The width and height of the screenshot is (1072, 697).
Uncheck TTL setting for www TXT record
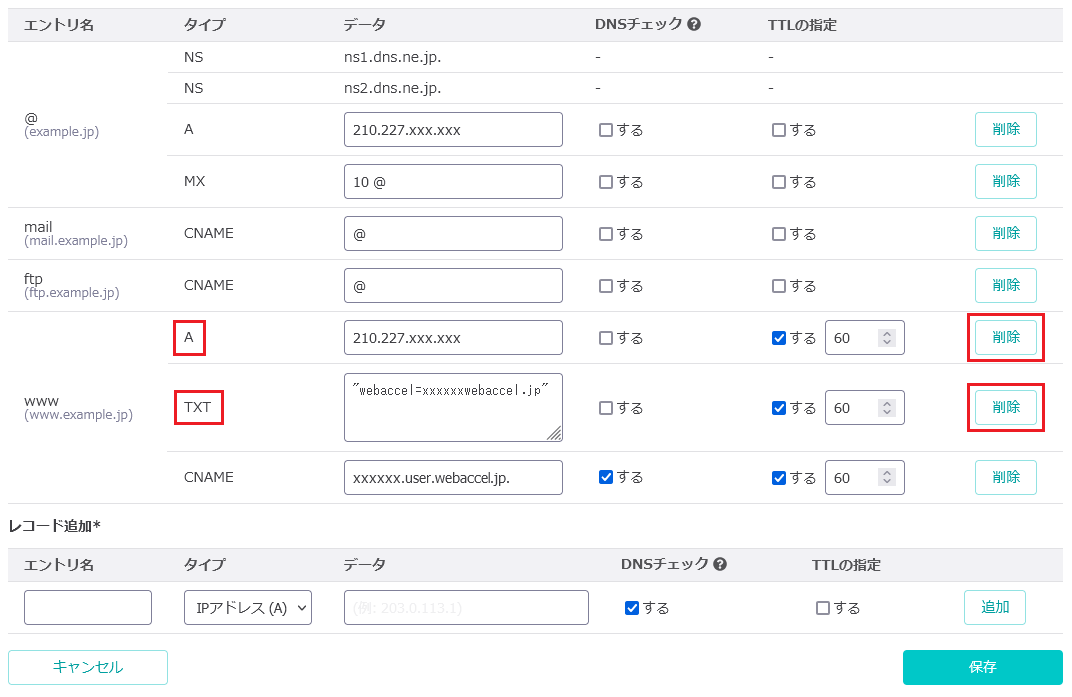click(x=779, y=408)
